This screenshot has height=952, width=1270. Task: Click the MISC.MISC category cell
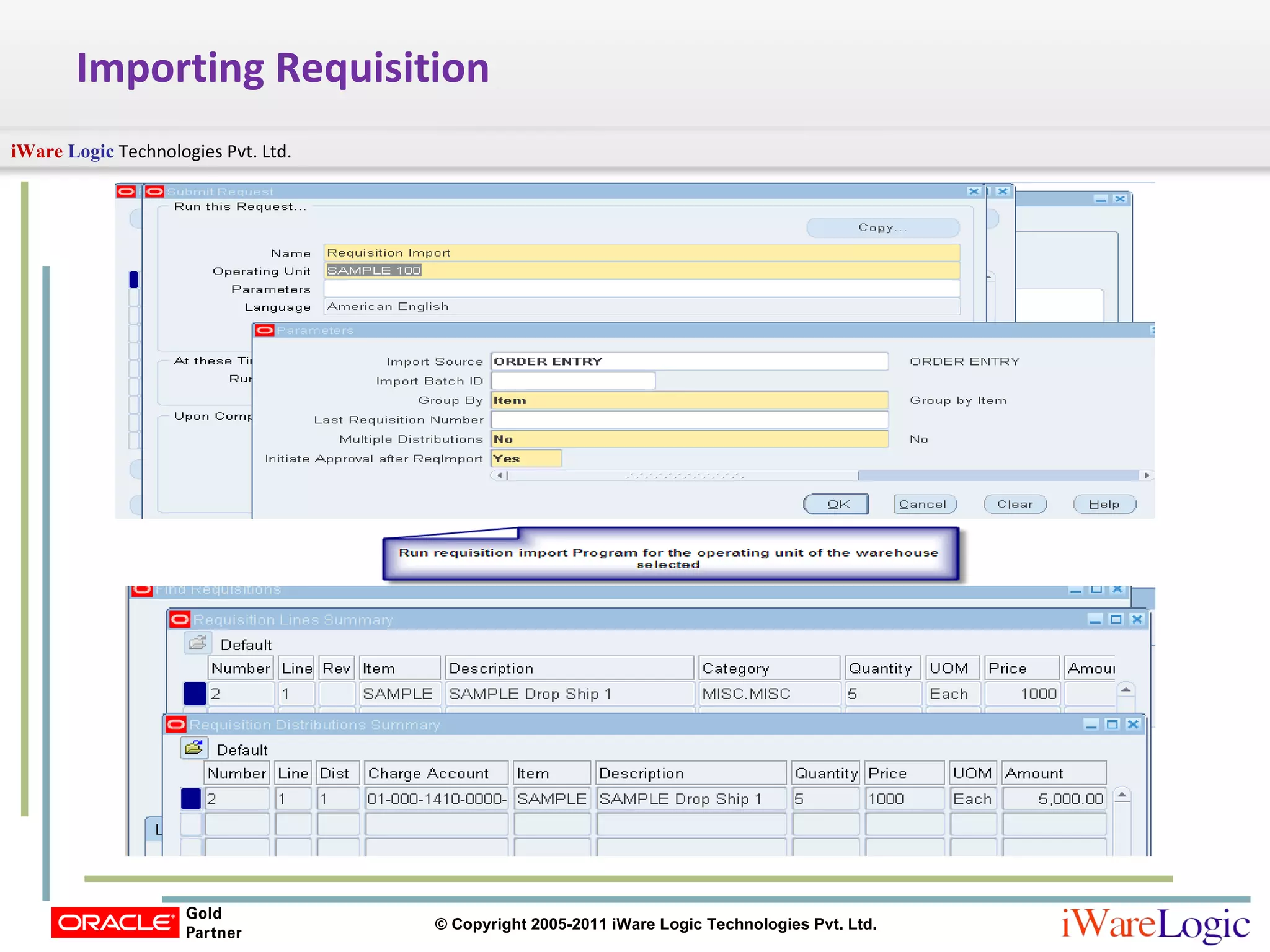click(769, 694)
